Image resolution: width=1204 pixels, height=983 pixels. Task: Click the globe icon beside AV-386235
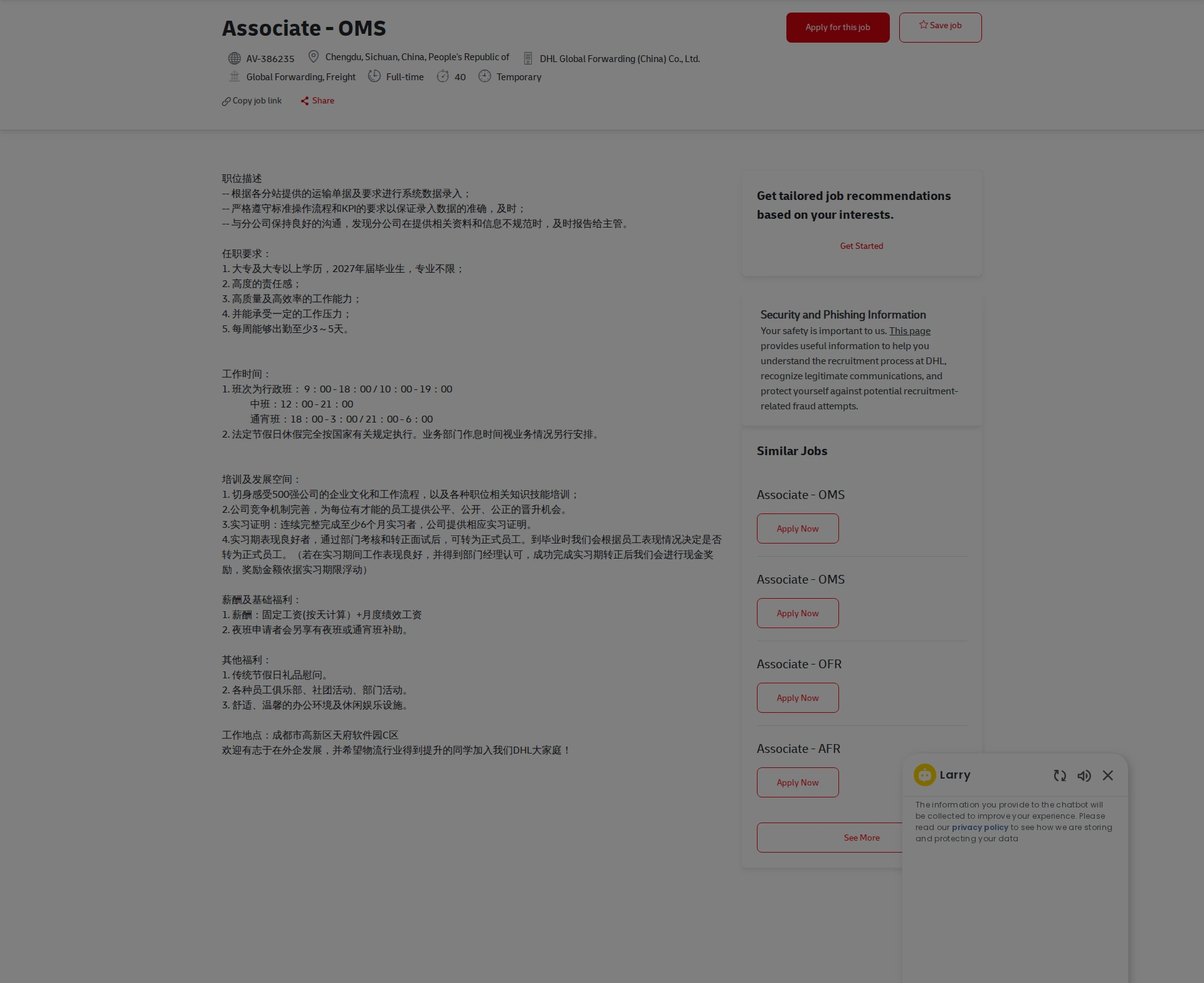click(x=235, y=58)
